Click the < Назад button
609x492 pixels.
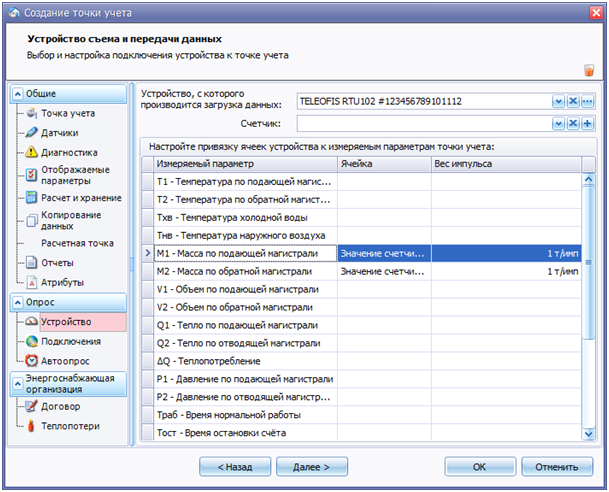235,467
